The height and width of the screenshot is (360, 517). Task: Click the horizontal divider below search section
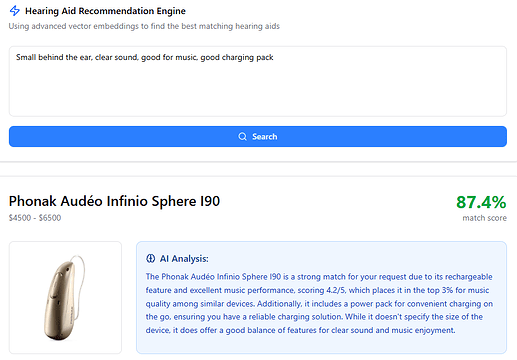[x=258, y=162]
